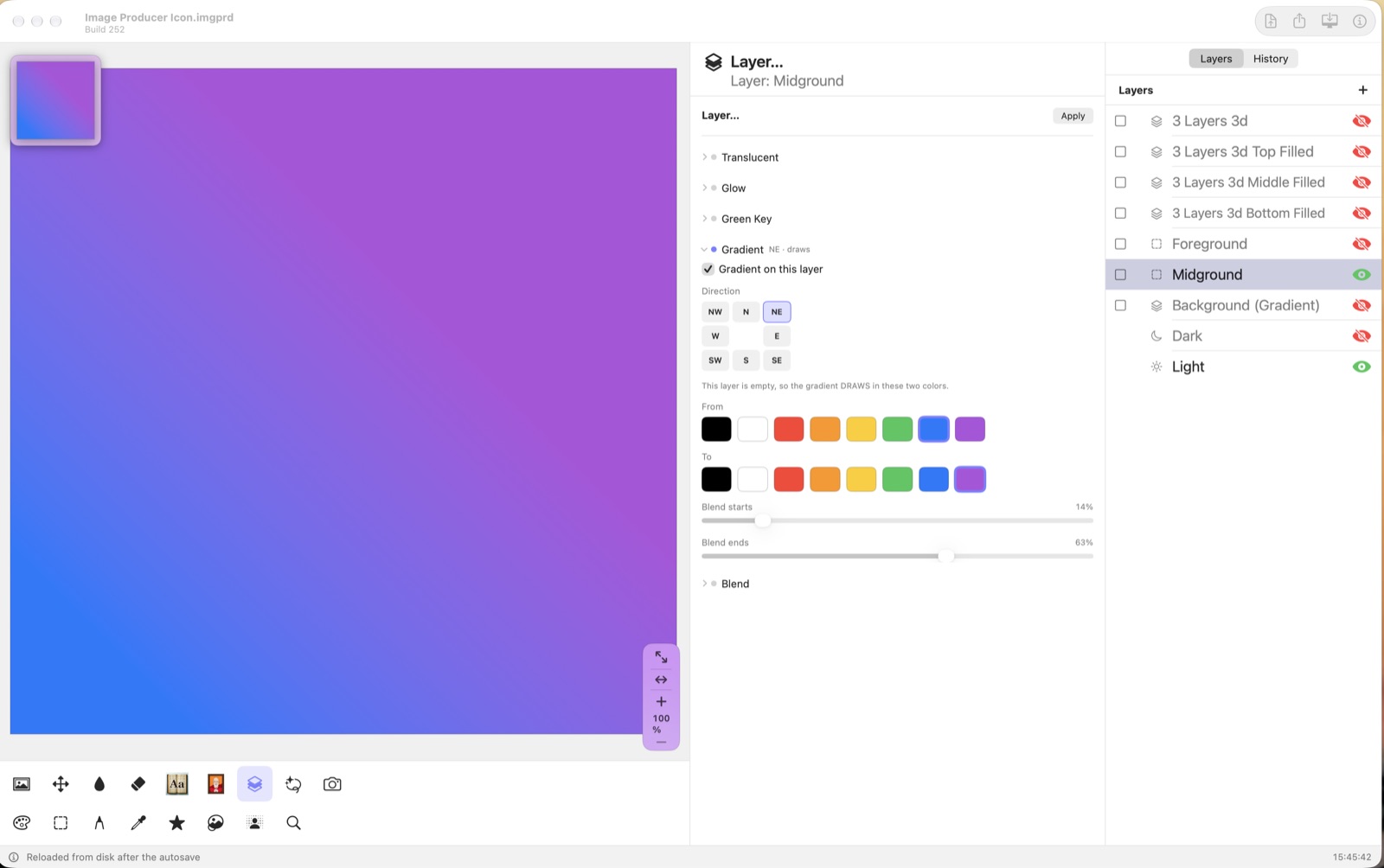Image resolution: width=1384 pixels, height=868 pixels.
Task: Choose the dashed rectangle selection tool
Action: [61, 823]
